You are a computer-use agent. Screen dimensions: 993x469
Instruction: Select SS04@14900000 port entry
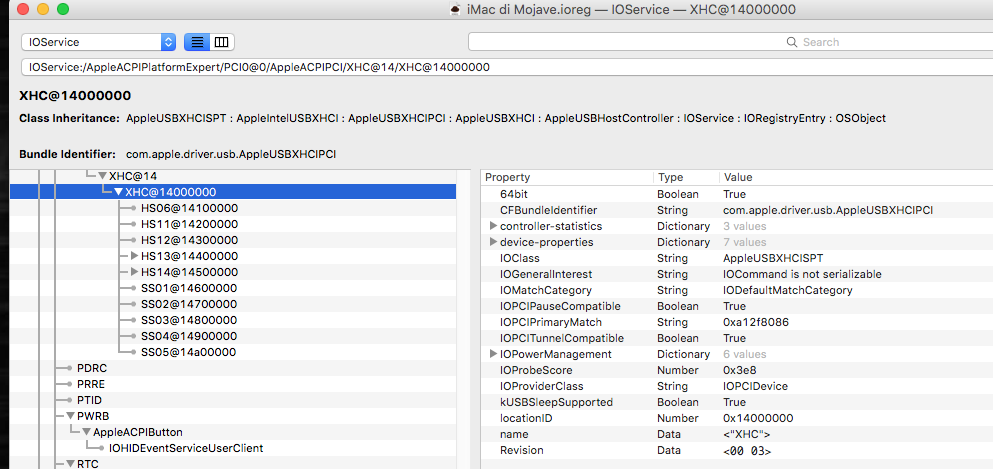point(189,336)
